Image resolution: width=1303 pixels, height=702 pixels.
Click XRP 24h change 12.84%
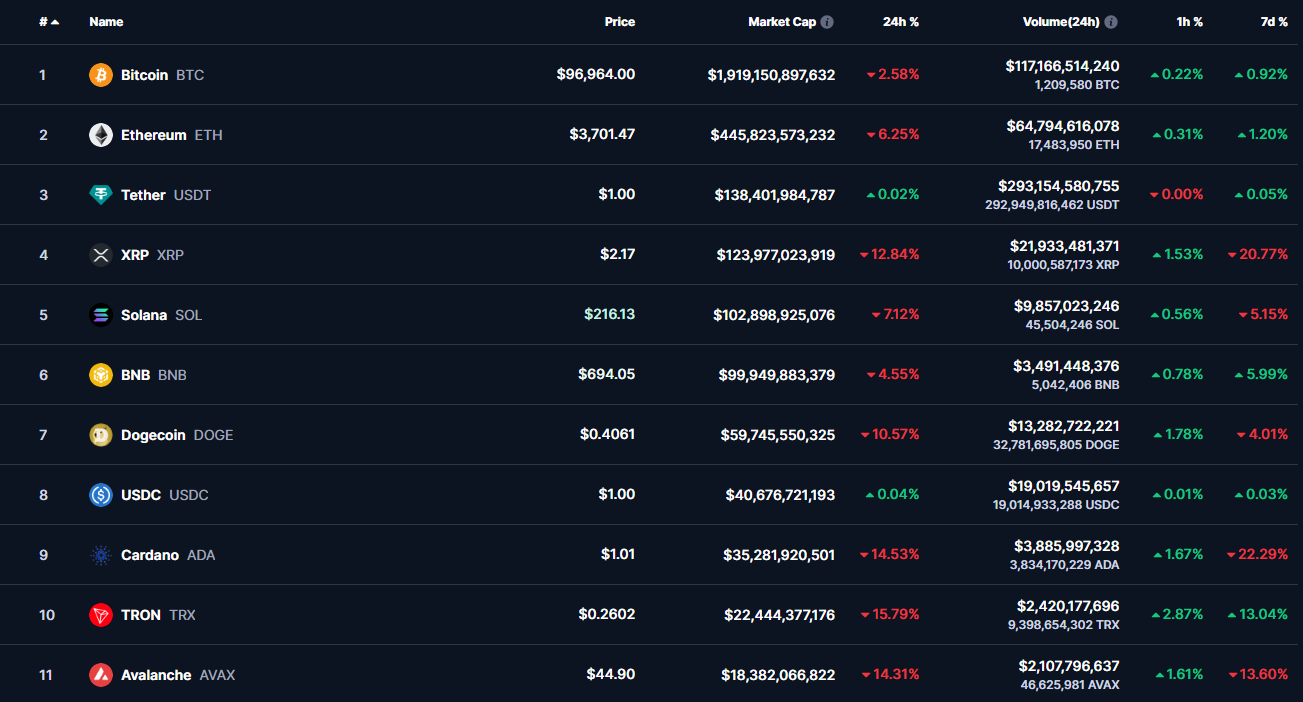890,255
